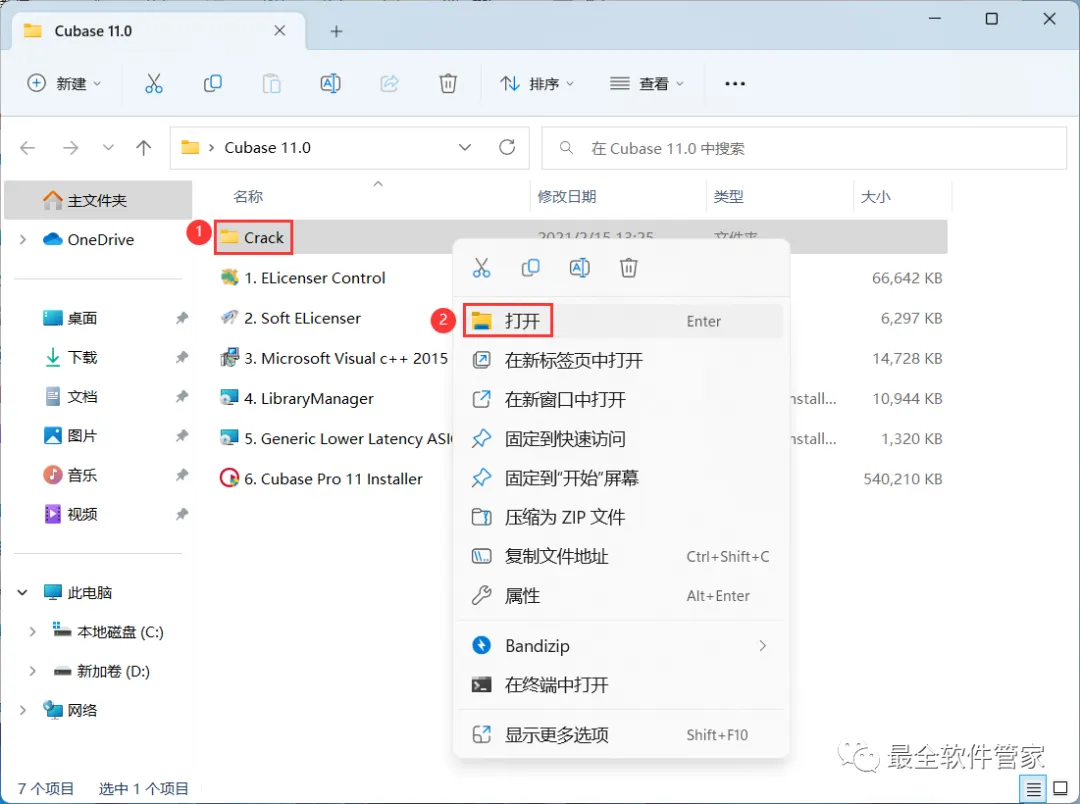
Task: Click the Rename icon in the toolbar
Action: click(331, 83)
